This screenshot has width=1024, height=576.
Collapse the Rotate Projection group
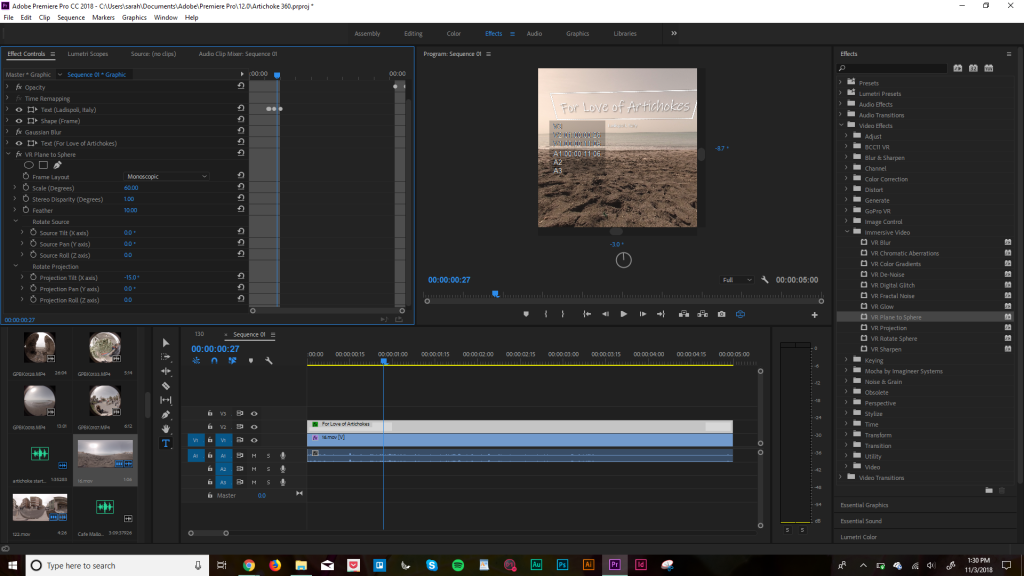click(16, 266)
